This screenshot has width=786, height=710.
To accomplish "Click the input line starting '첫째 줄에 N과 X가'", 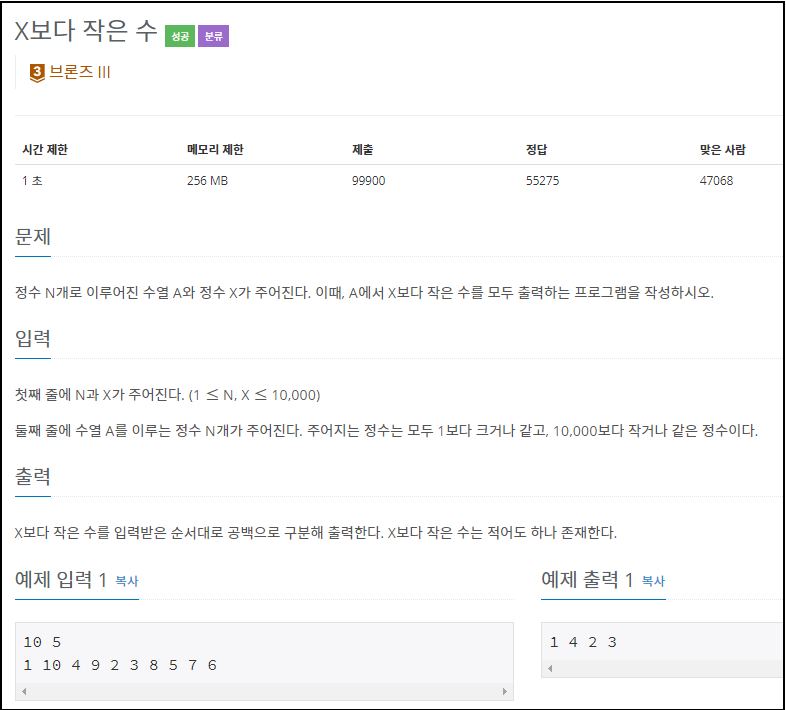I will tap(167, 395).
